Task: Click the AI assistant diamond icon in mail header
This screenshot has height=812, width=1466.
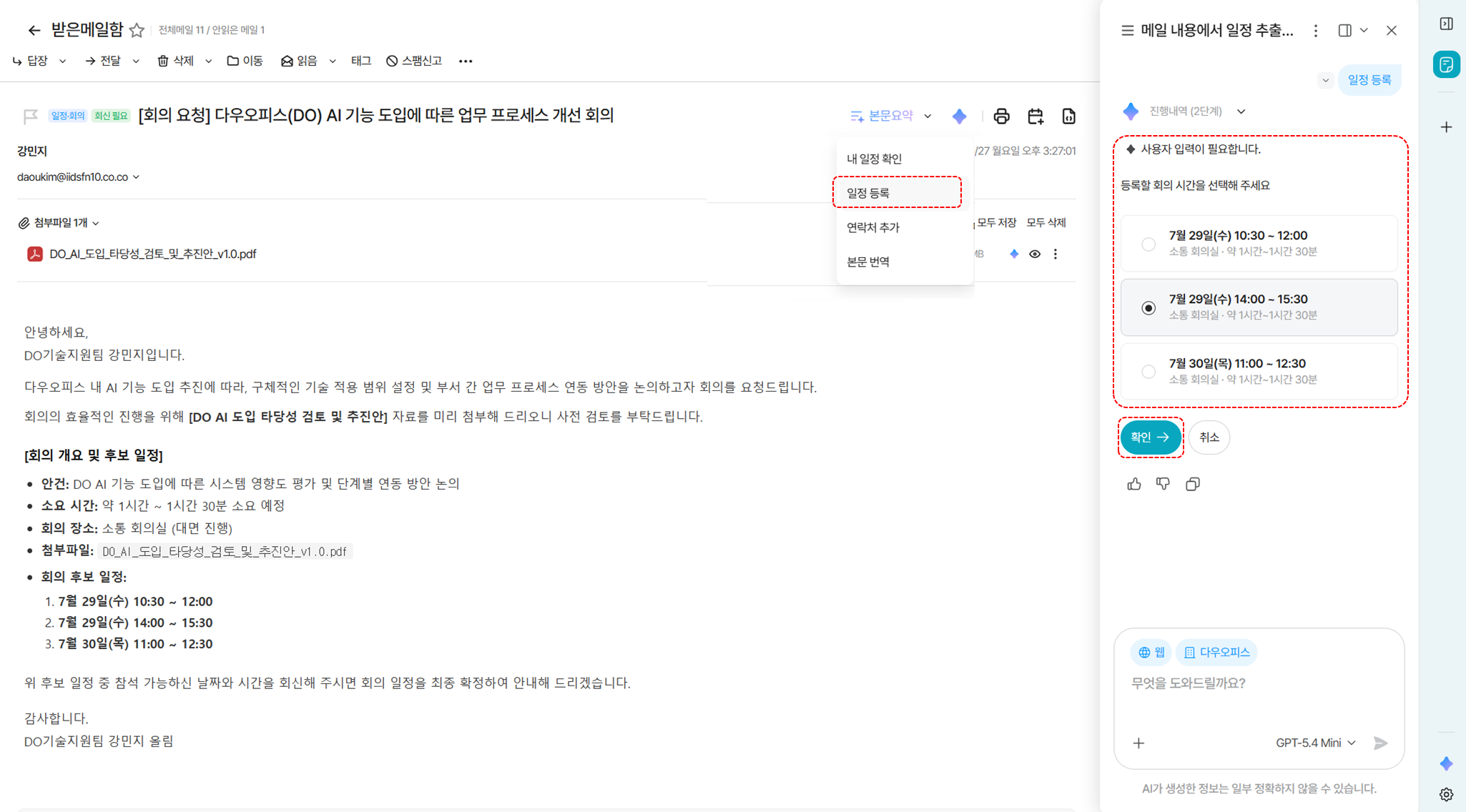Action: (x=960, y=116)
